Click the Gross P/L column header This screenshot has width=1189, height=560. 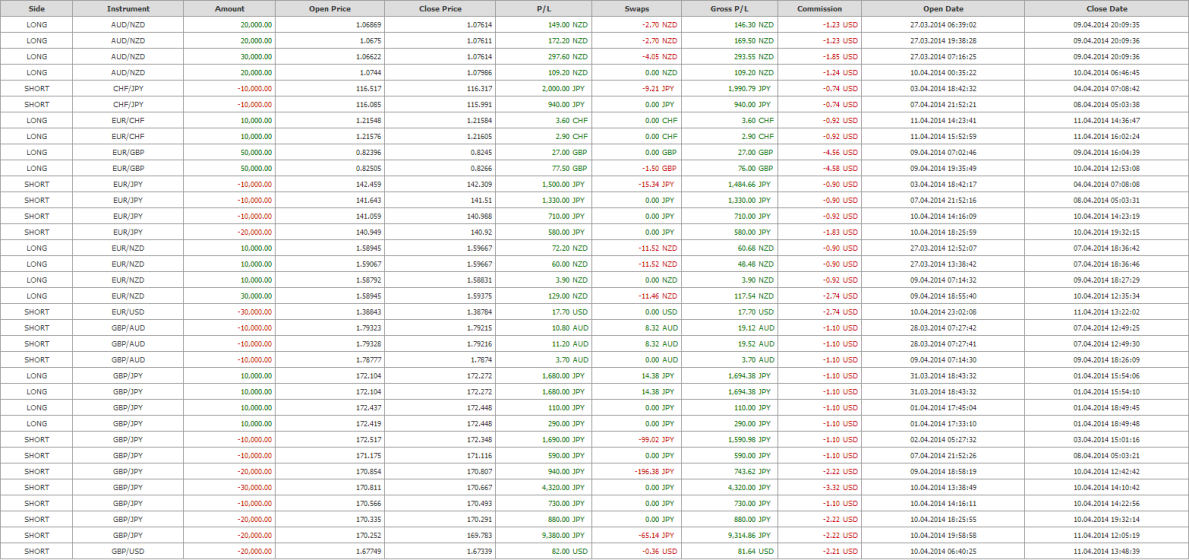coord(729,9)
